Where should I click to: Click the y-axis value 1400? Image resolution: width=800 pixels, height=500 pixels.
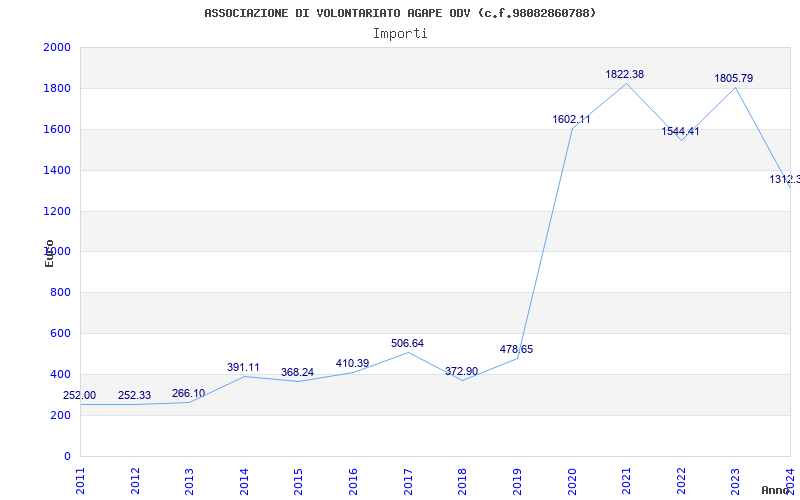(57, 170)
